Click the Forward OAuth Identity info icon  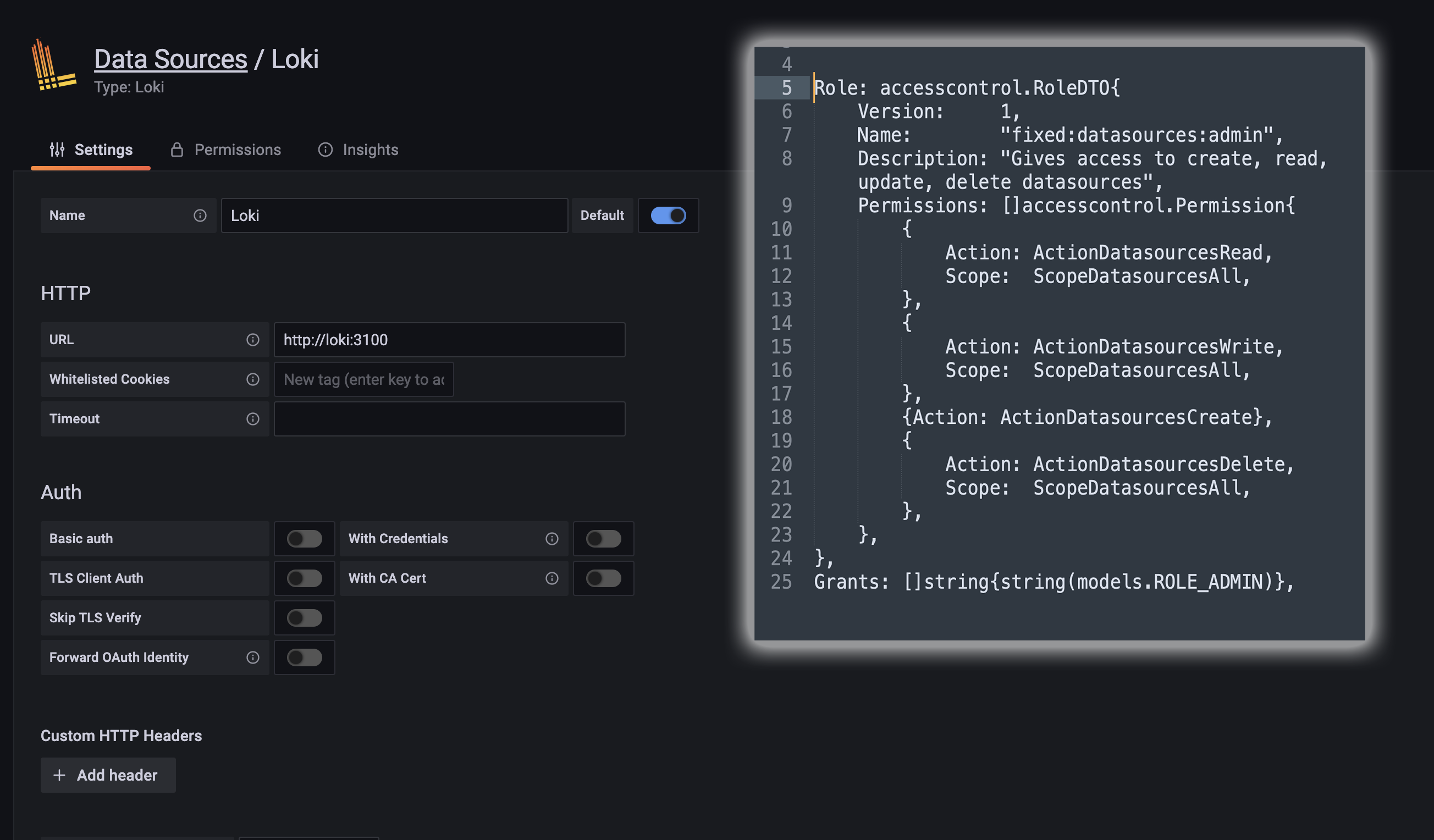point(253,657)
